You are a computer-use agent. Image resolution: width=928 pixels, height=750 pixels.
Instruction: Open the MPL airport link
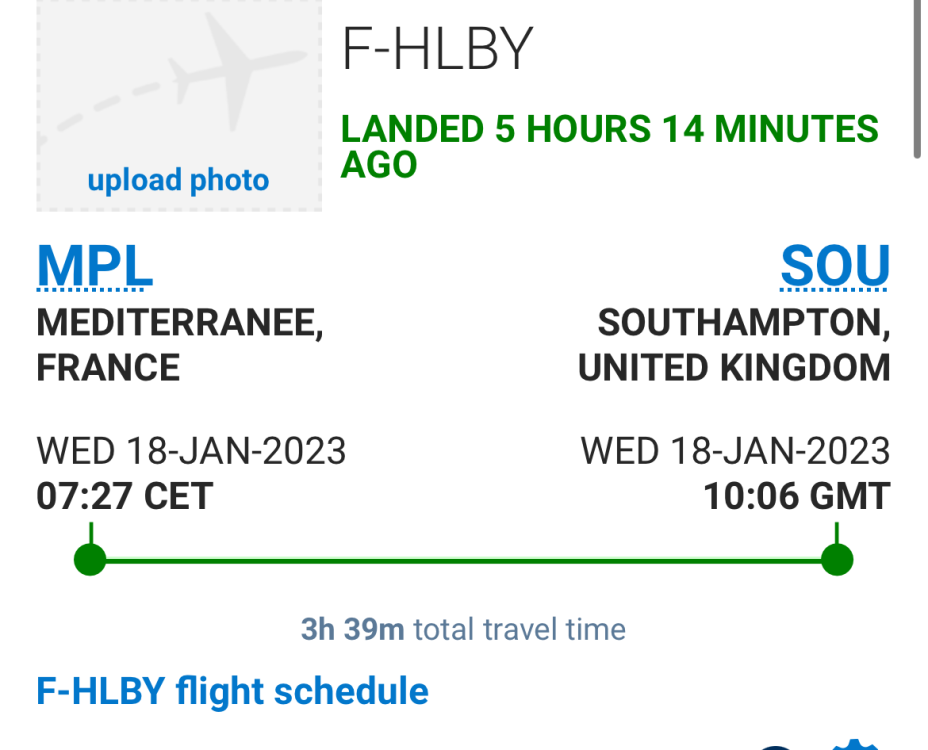coord(95,266)
